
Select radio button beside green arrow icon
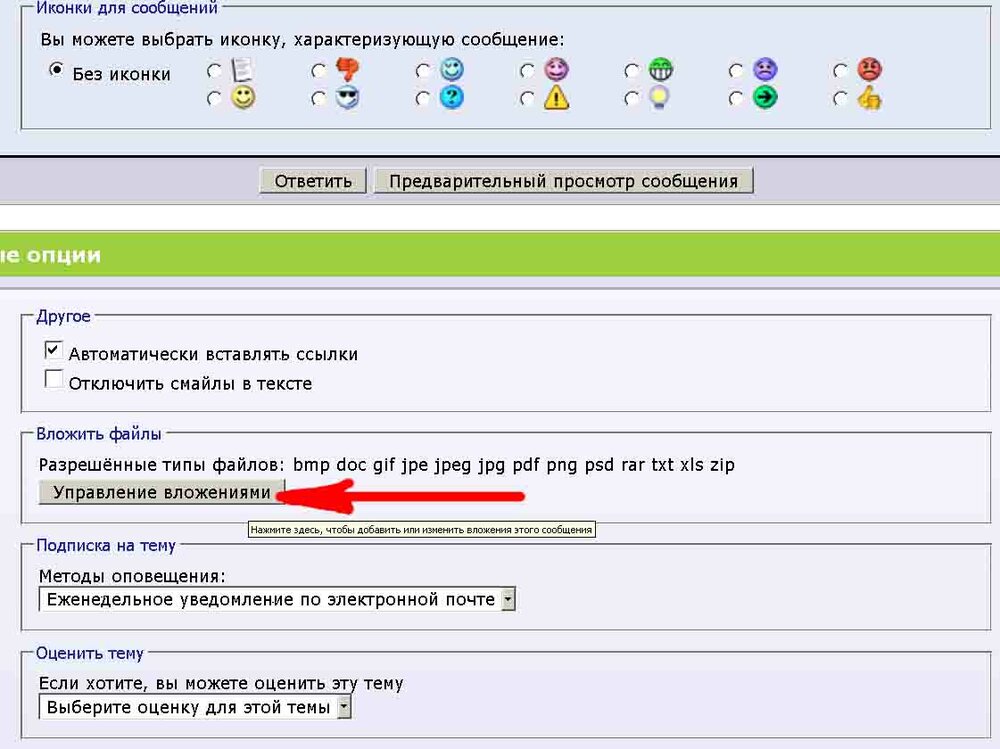click(x=736, y=99)
